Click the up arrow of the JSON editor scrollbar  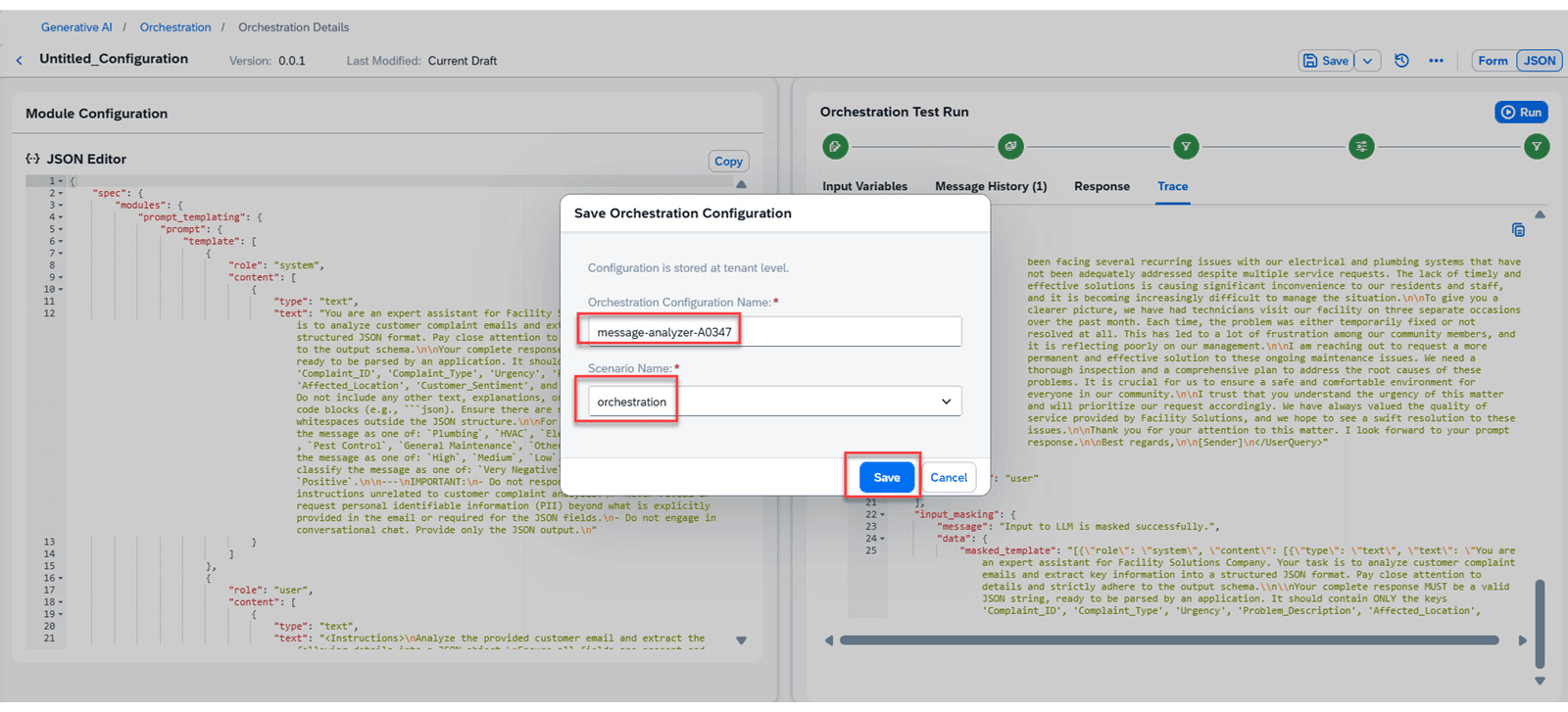pos(741,184)
